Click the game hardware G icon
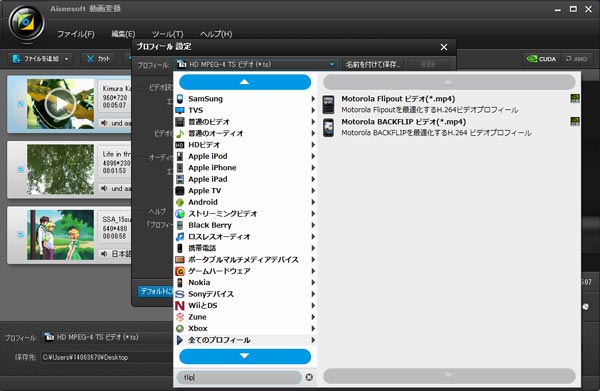 tap(180, 271)
